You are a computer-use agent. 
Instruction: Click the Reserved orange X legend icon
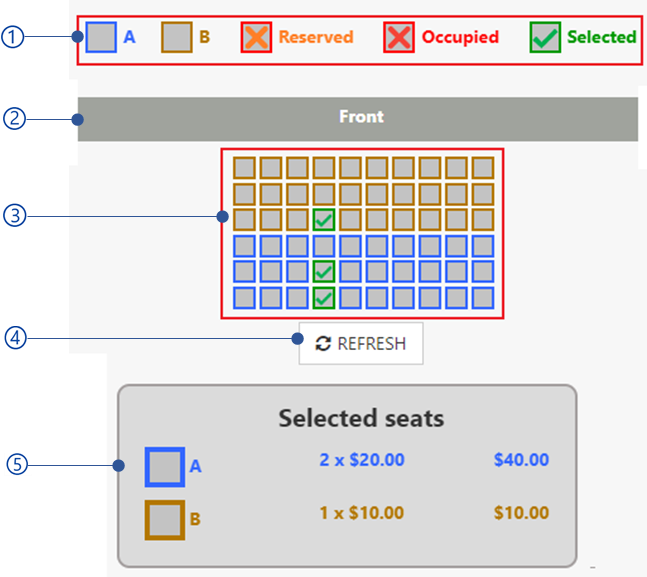click(x=257, y=38)
